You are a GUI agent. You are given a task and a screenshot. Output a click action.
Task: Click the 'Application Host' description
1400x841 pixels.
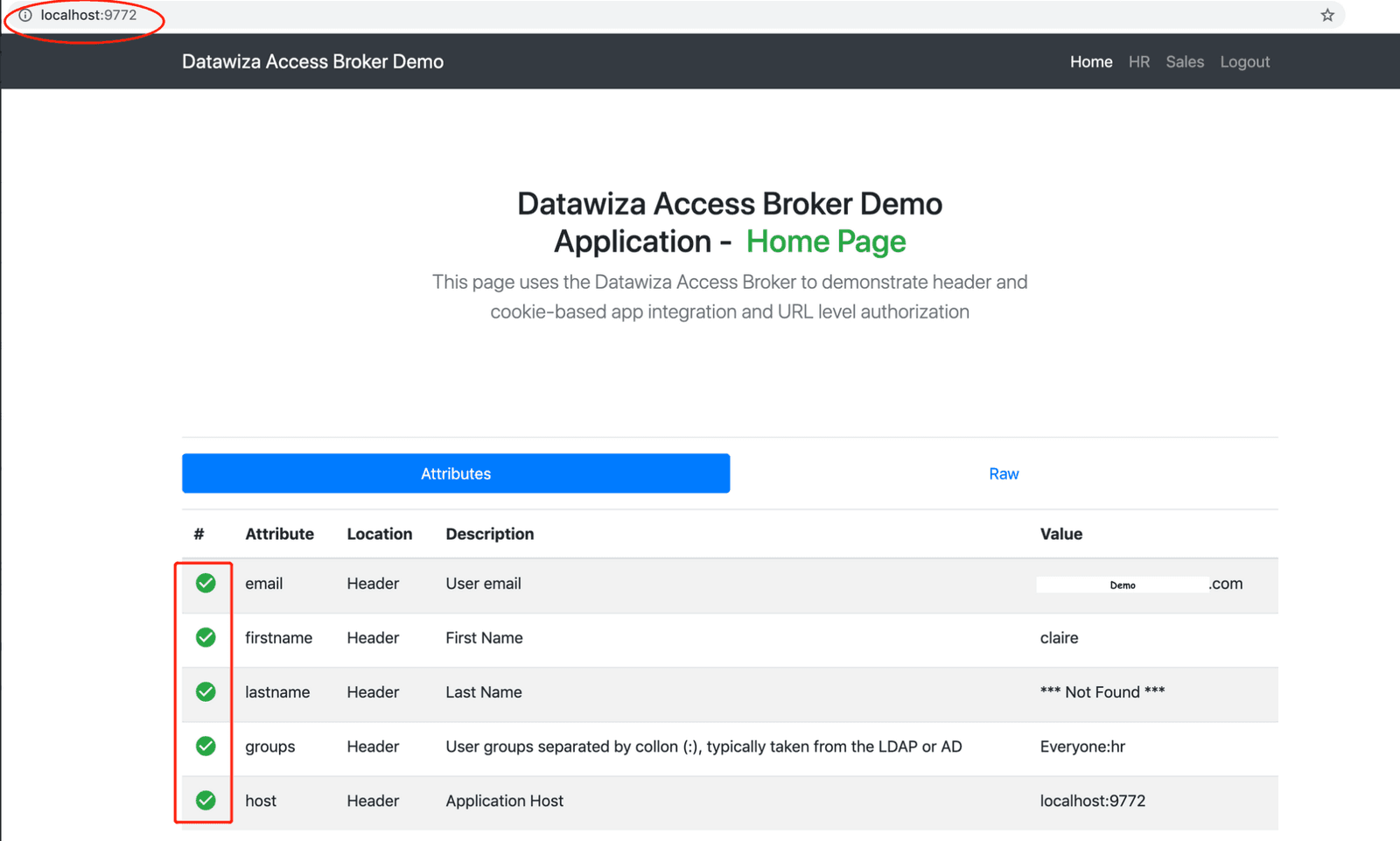(504, 801)
